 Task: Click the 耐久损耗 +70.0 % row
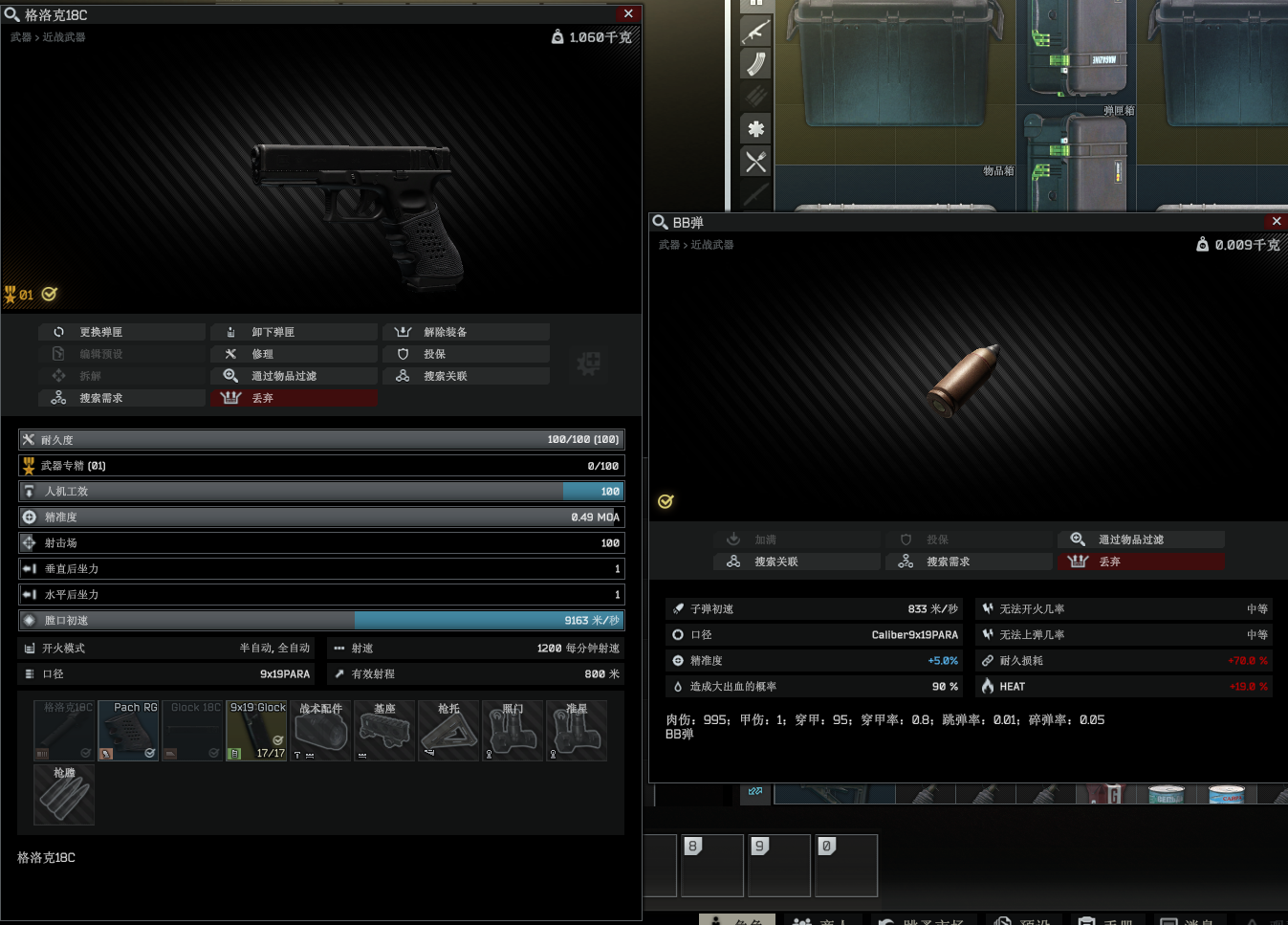[1124, 661]
